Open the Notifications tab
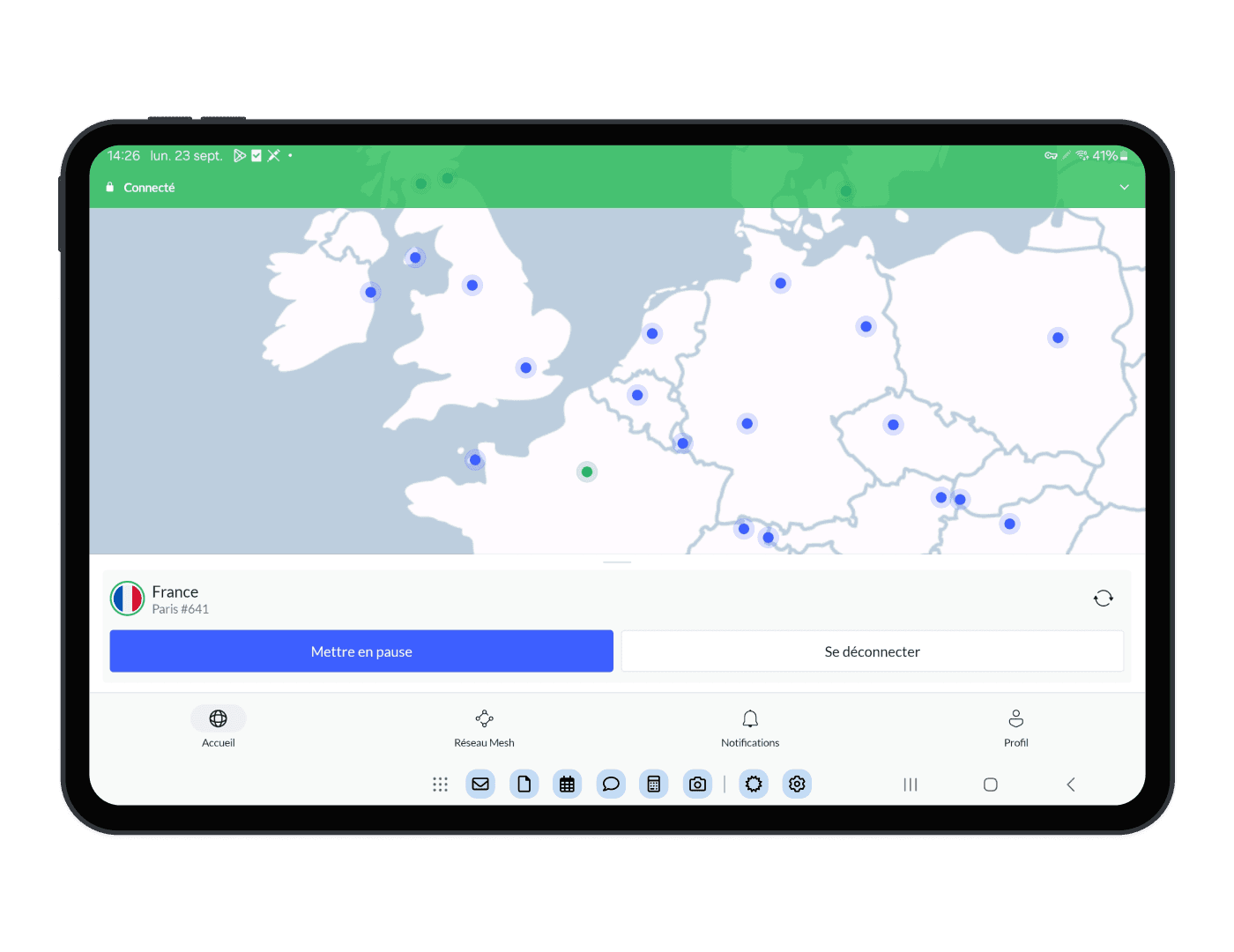The height and width of the screenshot is (952, 1234). 750,727
